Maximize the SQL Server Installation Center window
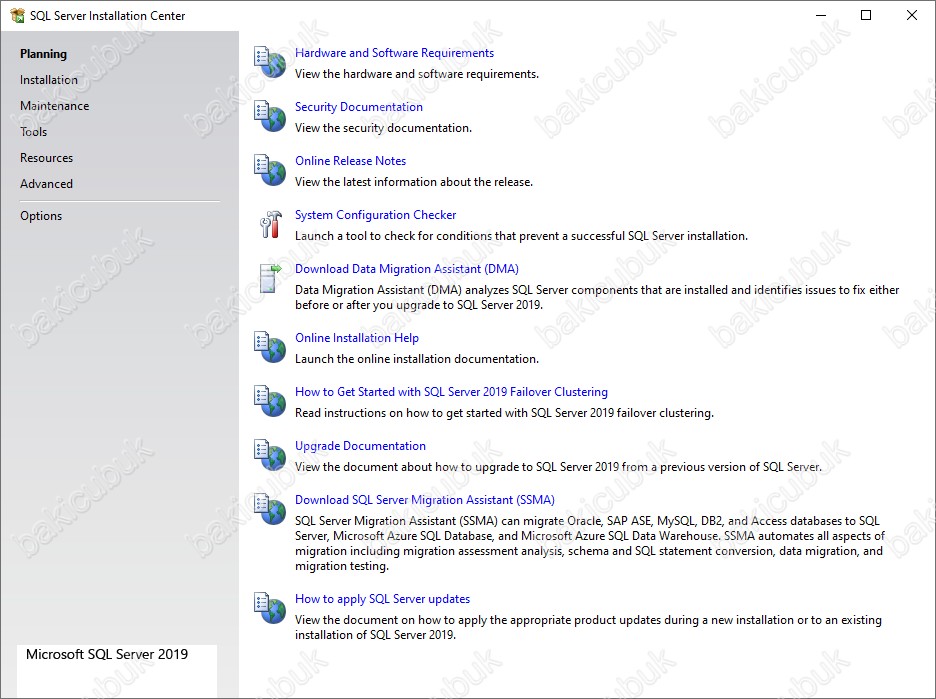936x699 pixels. tap(866, 16)
